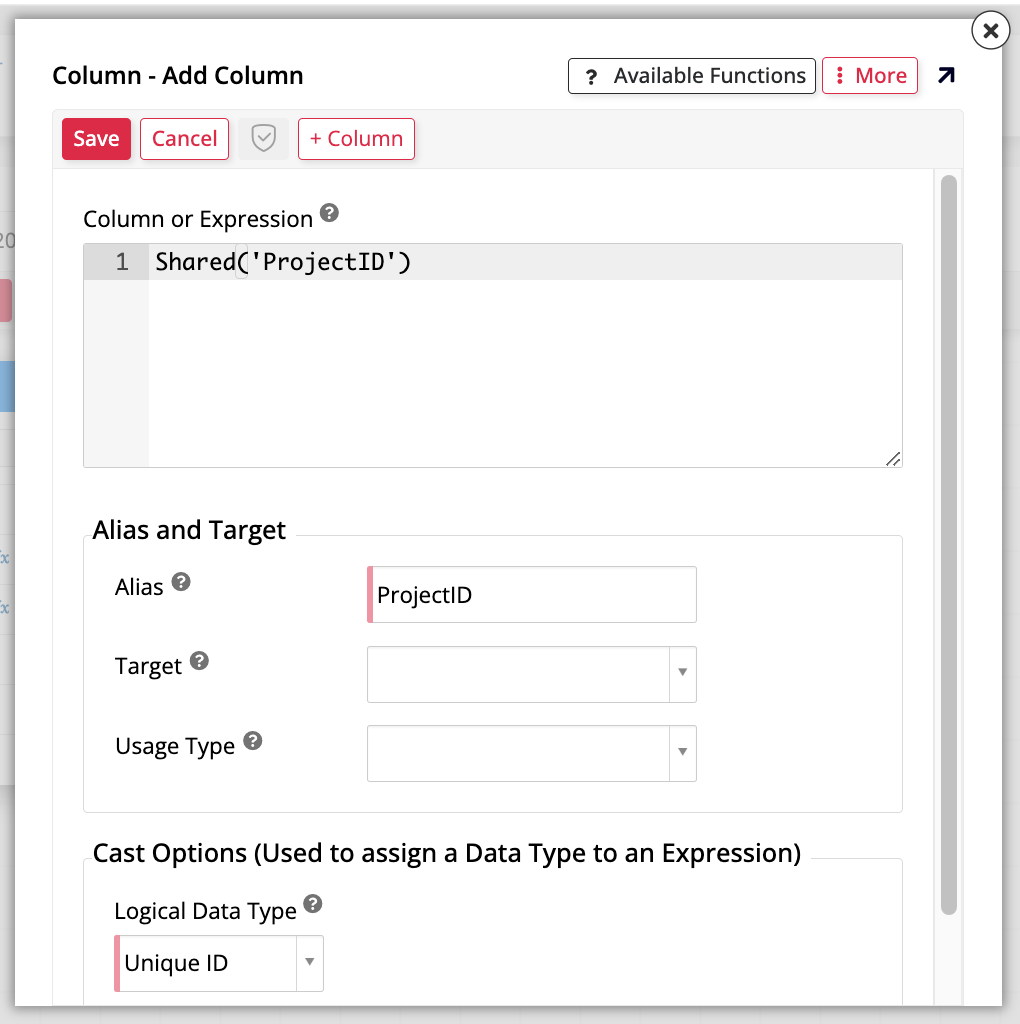Viewport: 1020px width, 1024px height.
Task: Open the More options menu
Action: click(x=870, y=76)
